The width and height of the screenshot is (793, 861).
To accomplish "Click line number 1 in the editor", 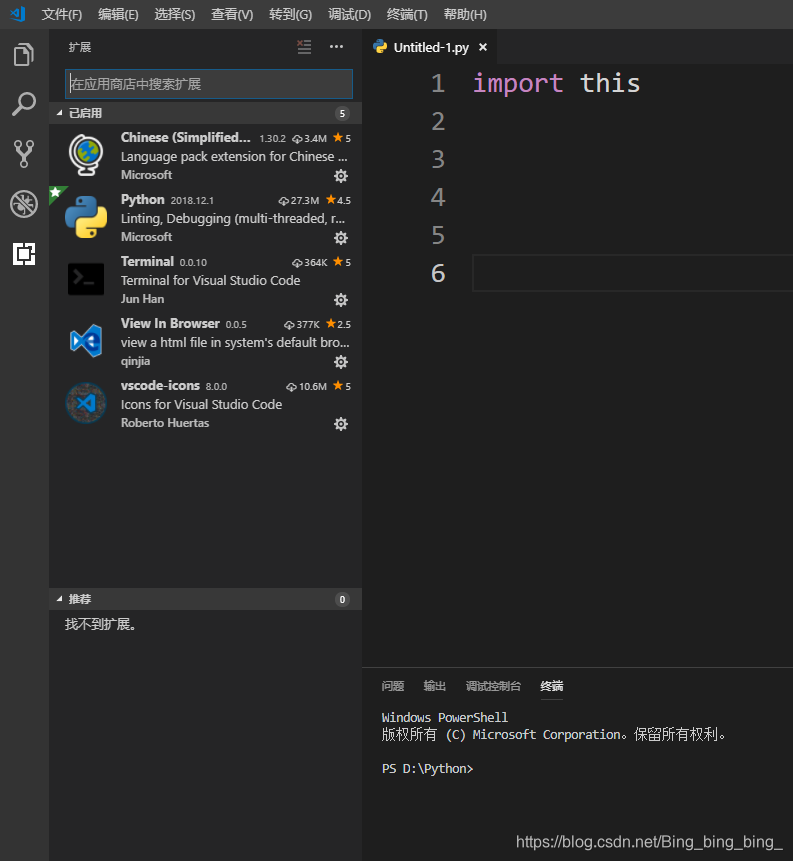I will (438, 83).
